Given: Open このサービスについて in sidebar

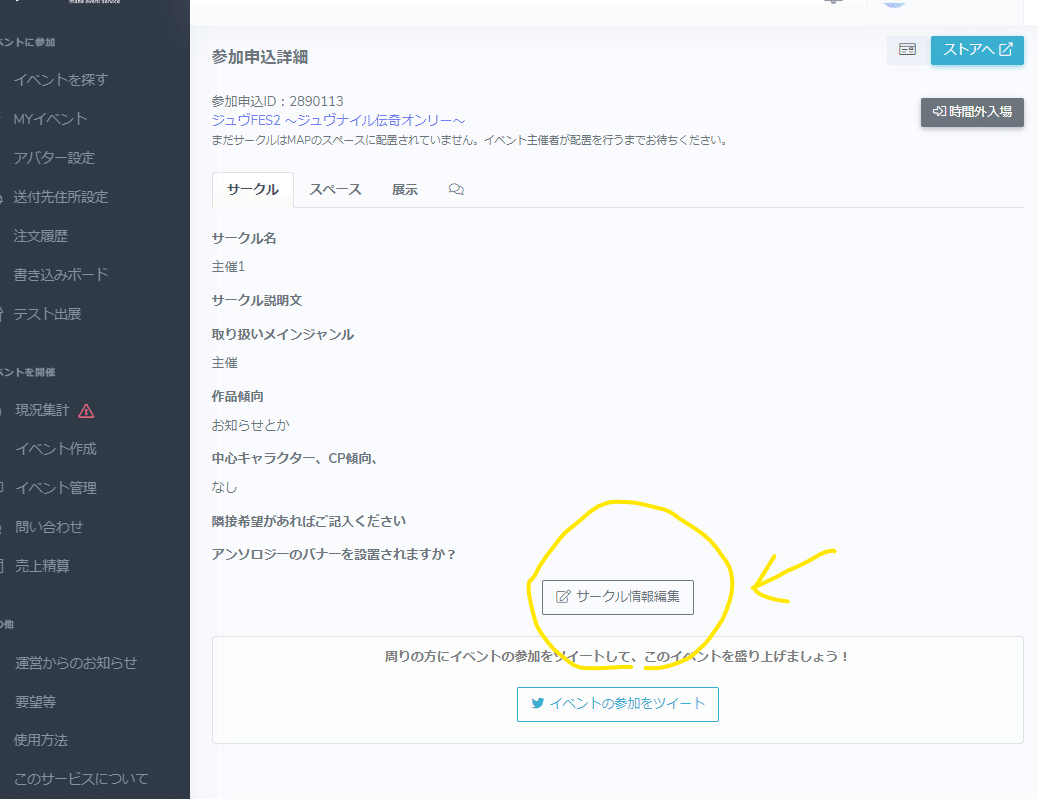Looking at the screenshot, I should 81,779.
